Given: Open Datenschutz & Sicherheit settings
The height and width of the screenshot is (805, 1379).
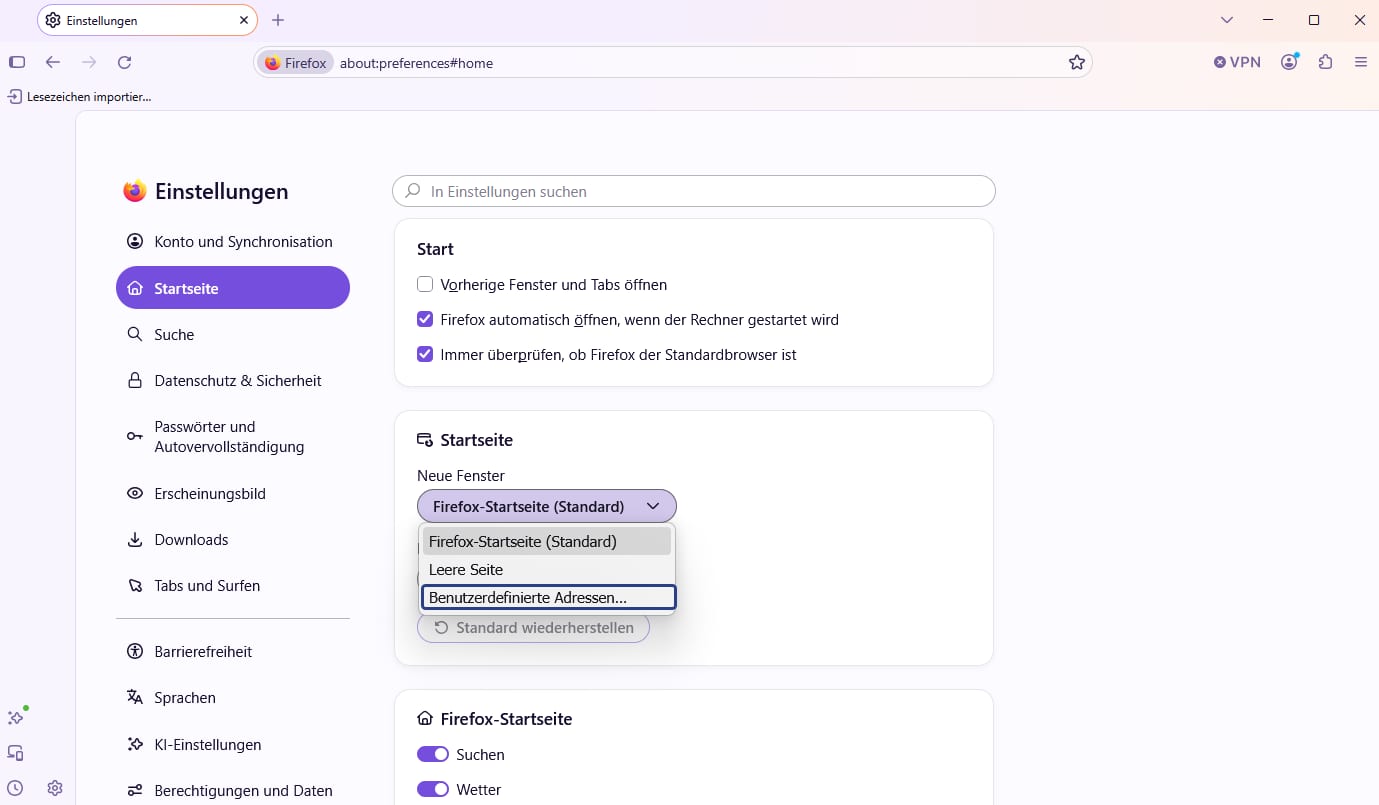Looking at the screenshot, I should pos(233,381).
